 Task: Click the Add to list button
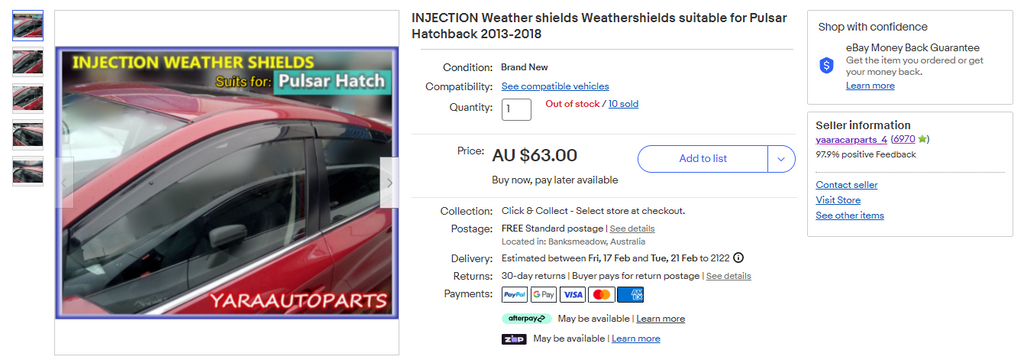click(x=703, y=159)
